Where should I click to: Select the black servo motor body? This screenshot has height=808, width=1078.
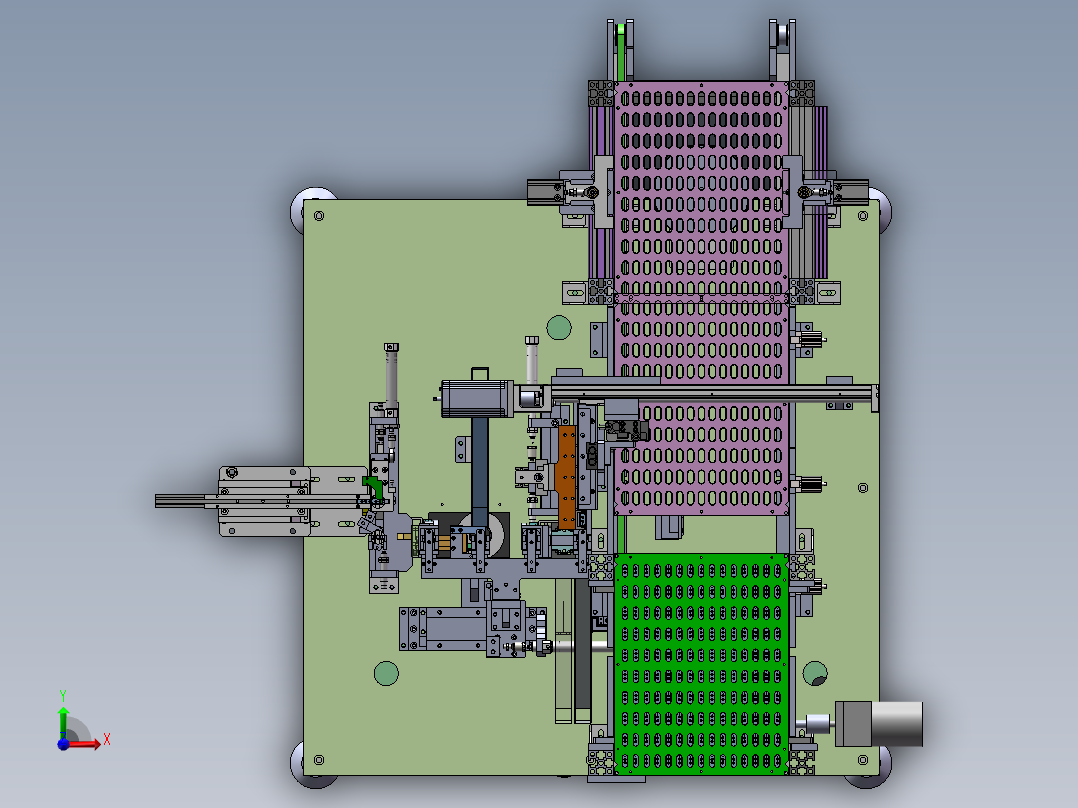coord(476,399)
